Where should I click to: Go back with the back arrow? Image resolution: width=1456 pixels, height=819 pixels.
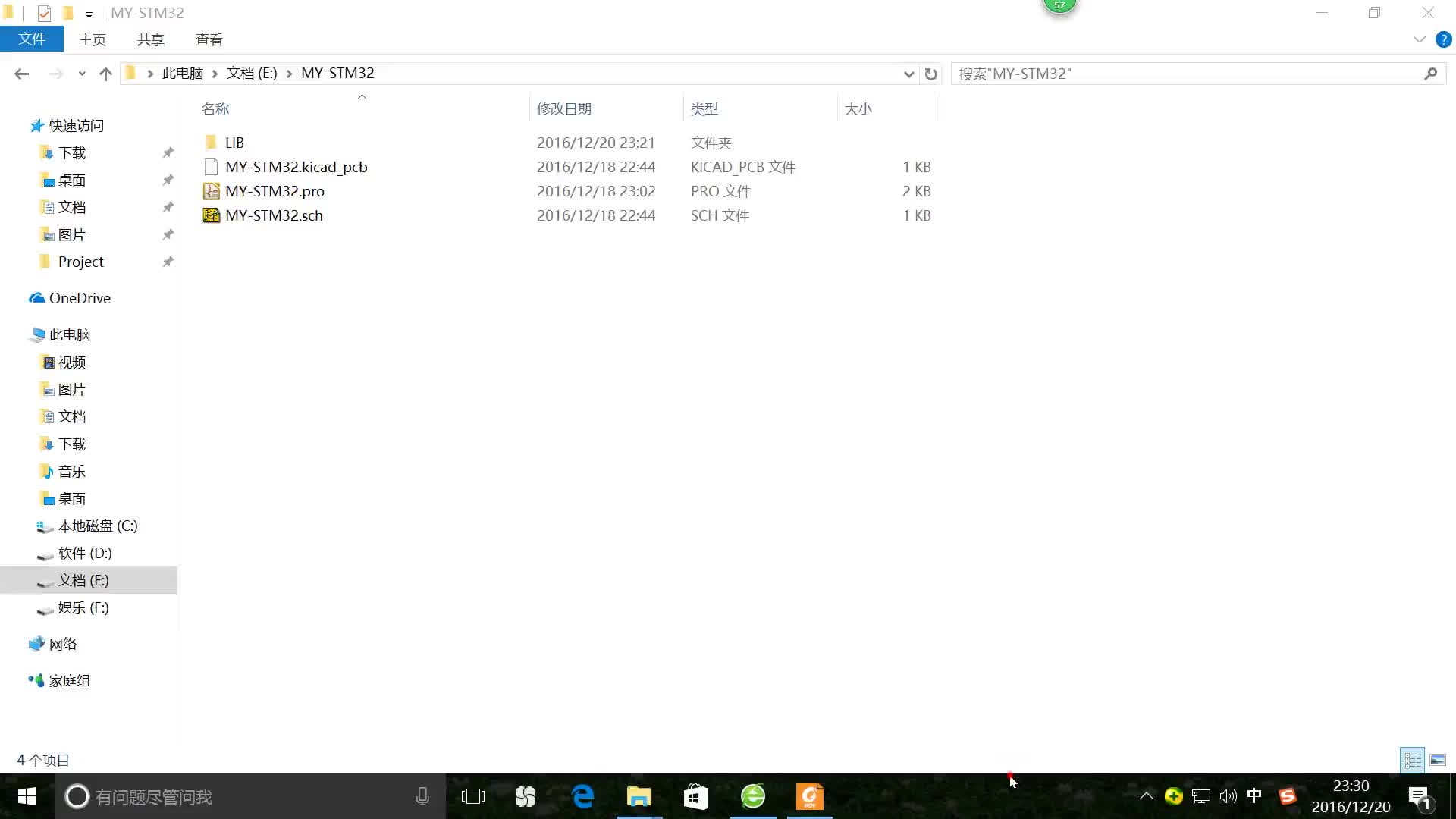click(x=21, y=74)
